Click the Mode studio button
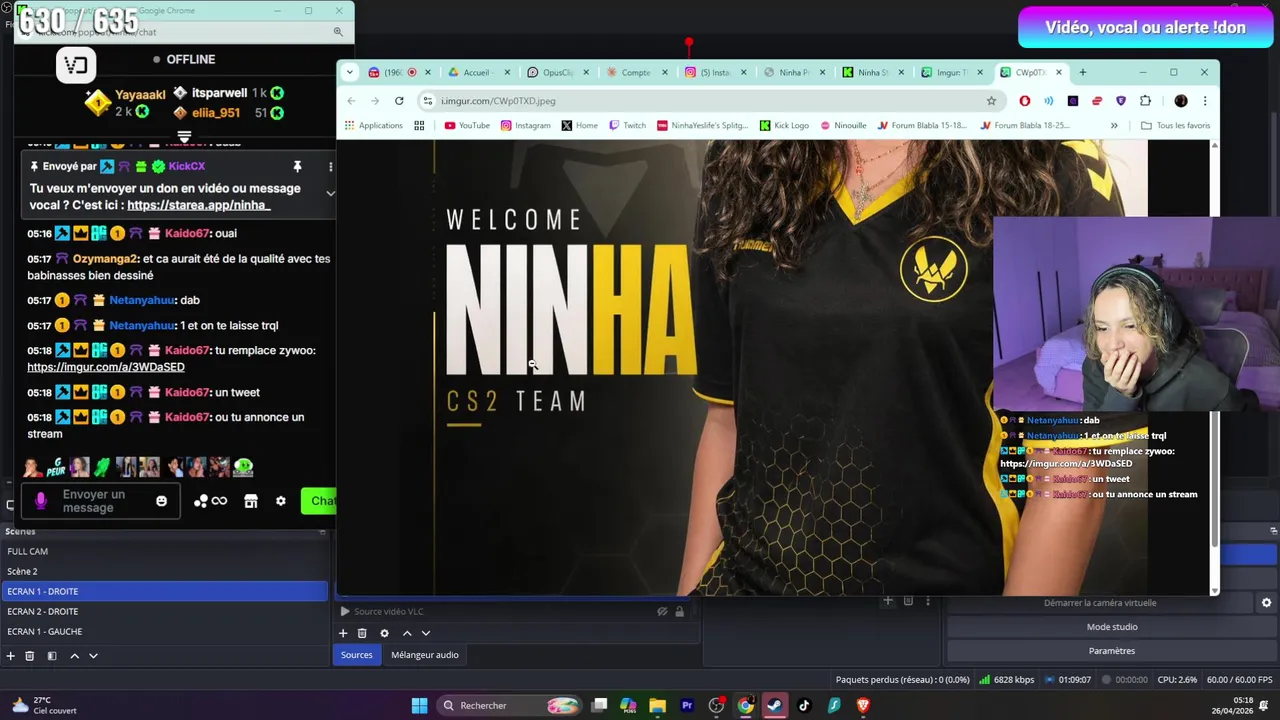Screen dimensions: 1280x720 1112,627
